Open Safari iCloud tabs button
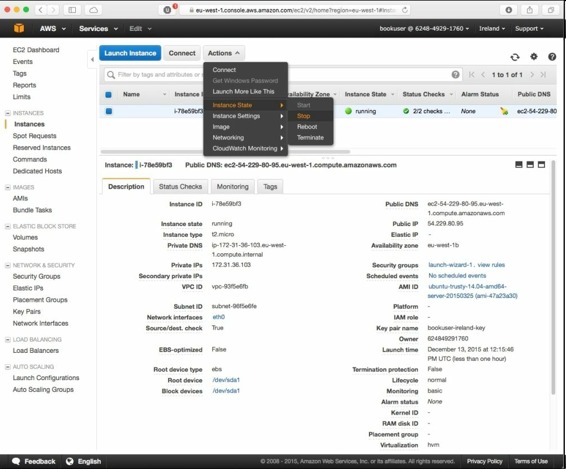 tap(93, 10)
